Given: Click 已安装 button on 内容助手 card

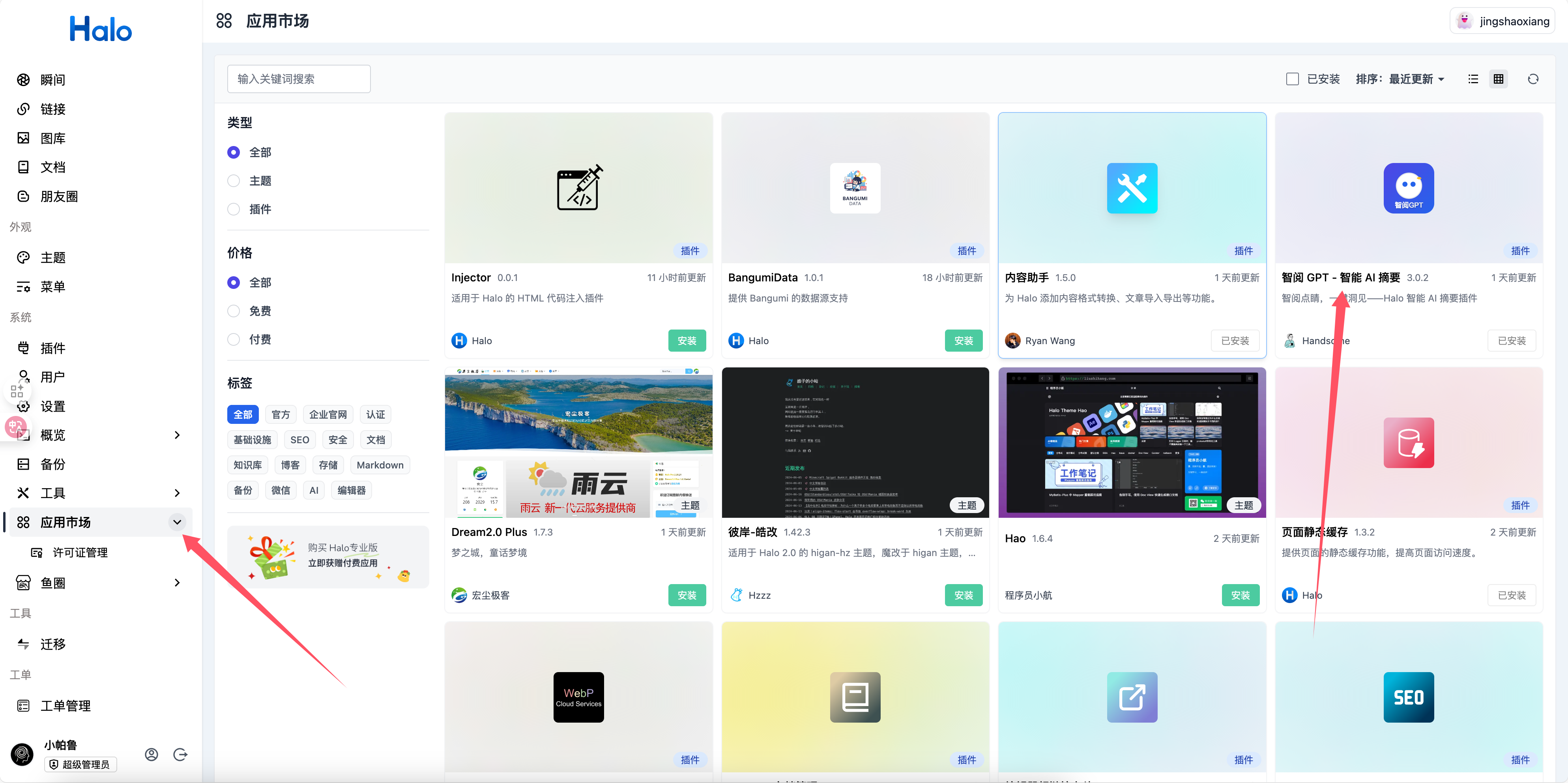Looking at the screenshot, I should [x=1235, y=341].
